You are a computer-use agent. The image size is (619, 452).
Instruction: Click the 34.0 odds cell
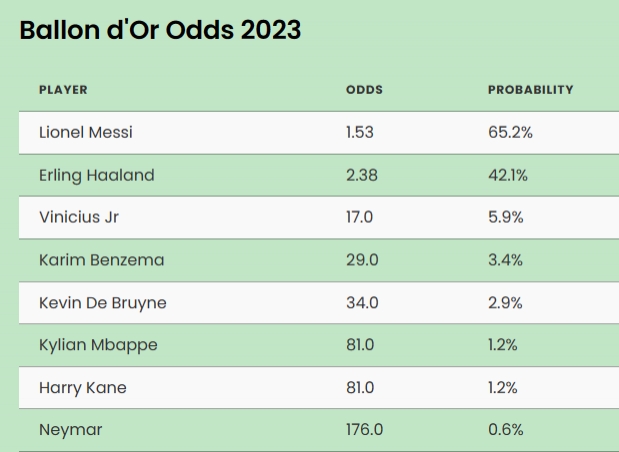tap(362, 302)
